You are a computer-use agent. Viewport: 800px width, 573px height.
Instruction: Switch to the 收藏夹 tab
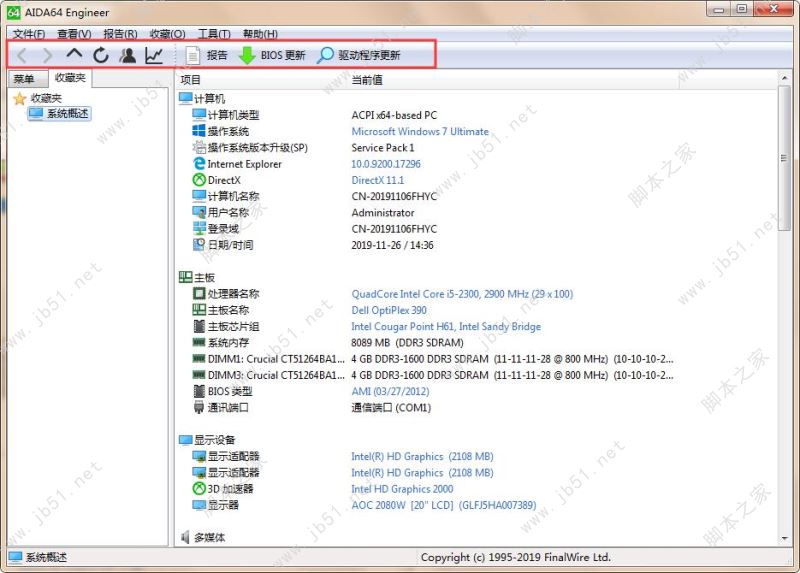pos(70,78)
